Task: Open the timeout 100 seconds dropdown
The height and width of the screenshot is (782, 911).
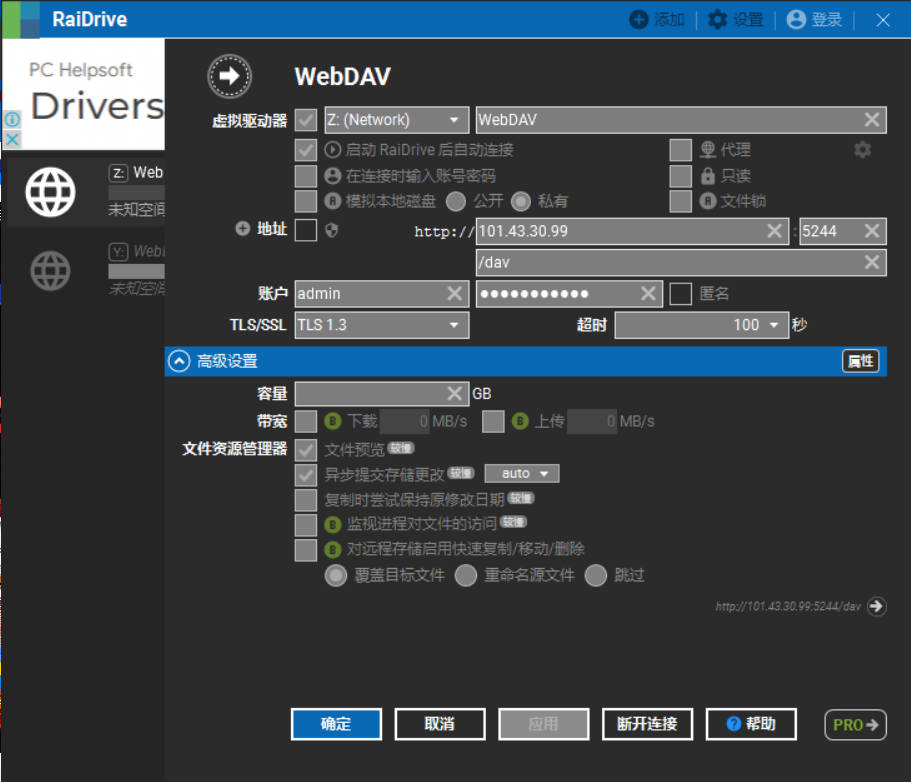Action: (x=702, y=325)
